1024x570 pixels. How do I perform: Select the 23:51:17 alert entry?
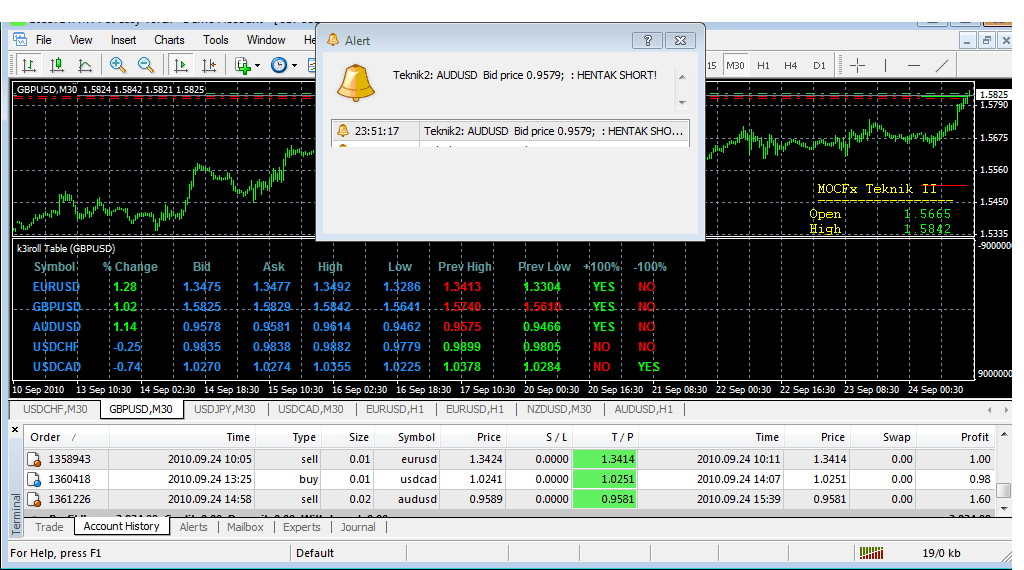point(510,131)
